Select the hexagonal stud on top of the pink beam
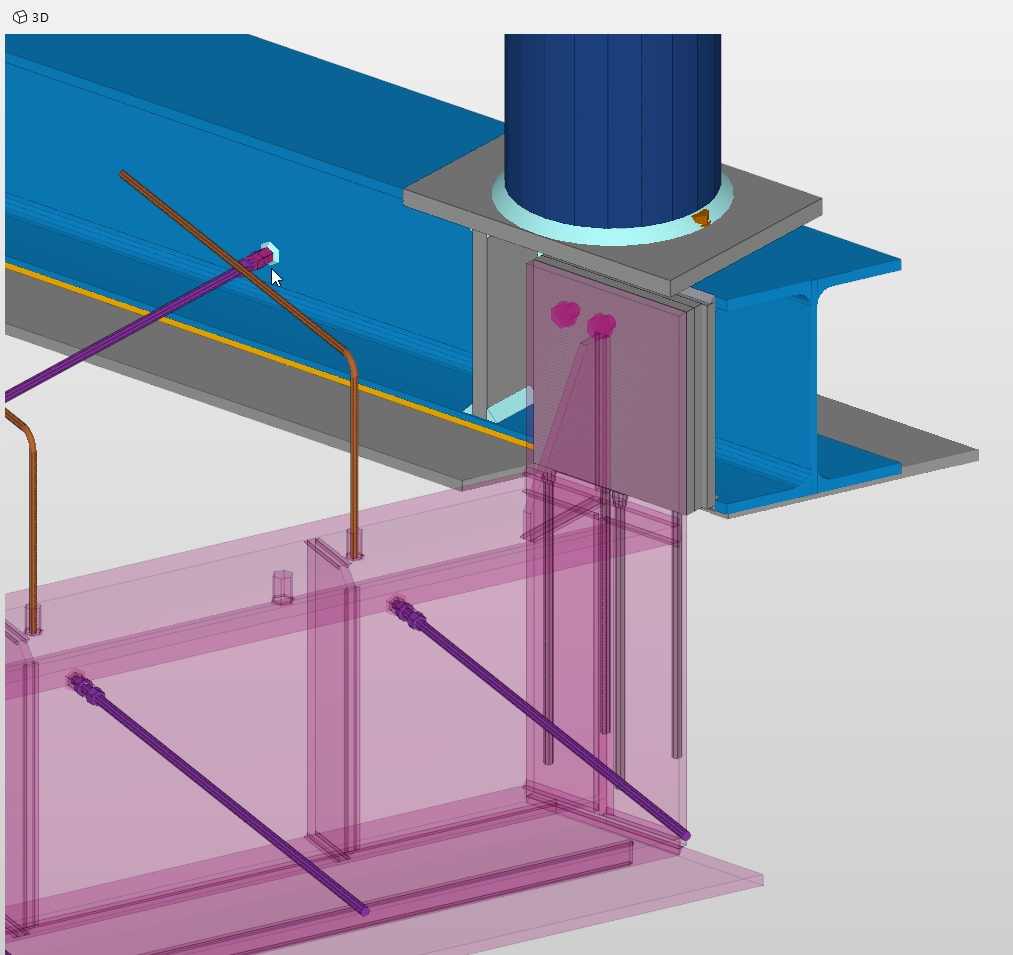Viewport: 1013px width, 955px height. 282,587
